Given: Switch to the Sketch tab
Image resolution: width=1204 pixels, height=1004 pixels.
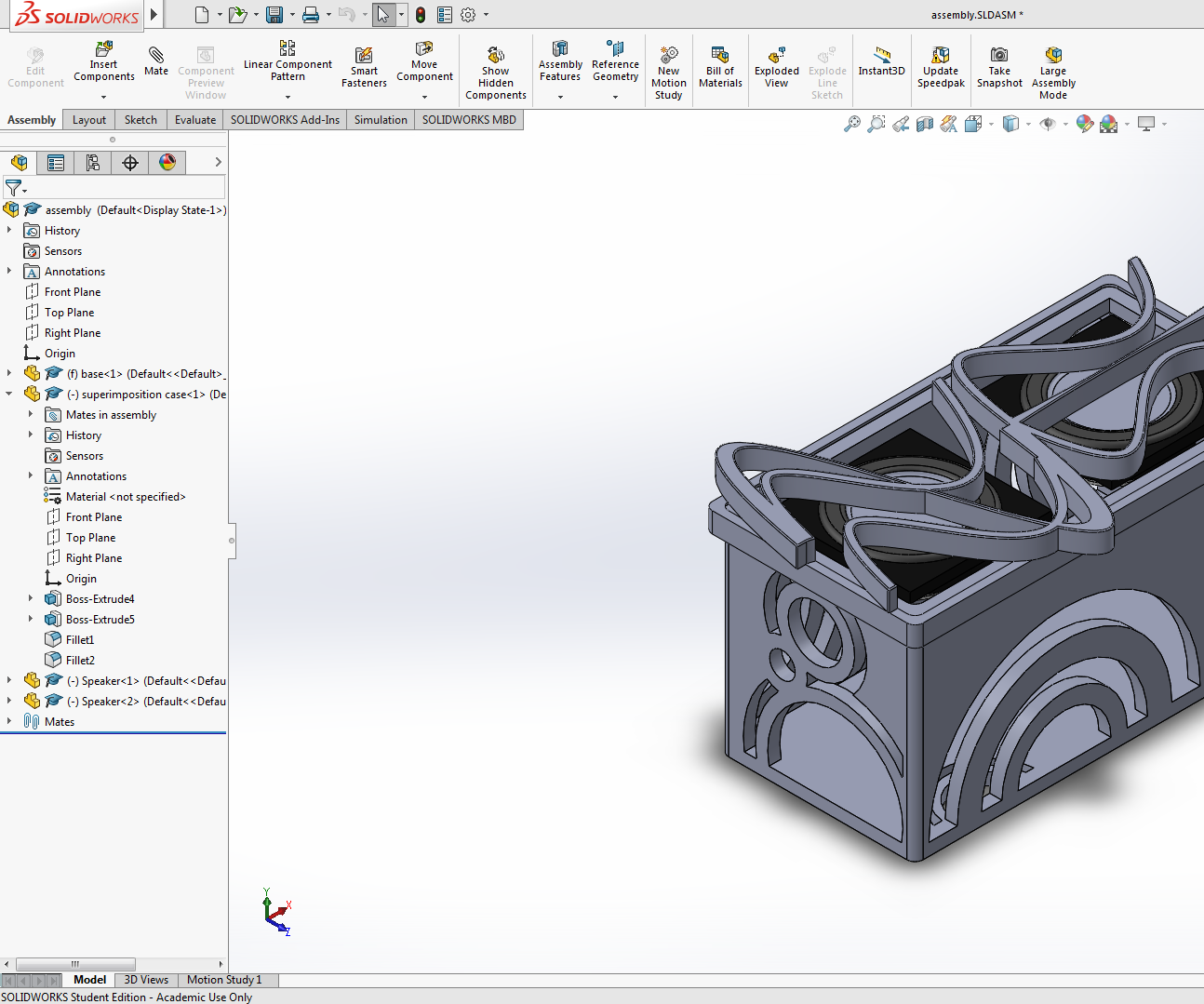Looking at the screenshot, I should (x=140, y=120).
